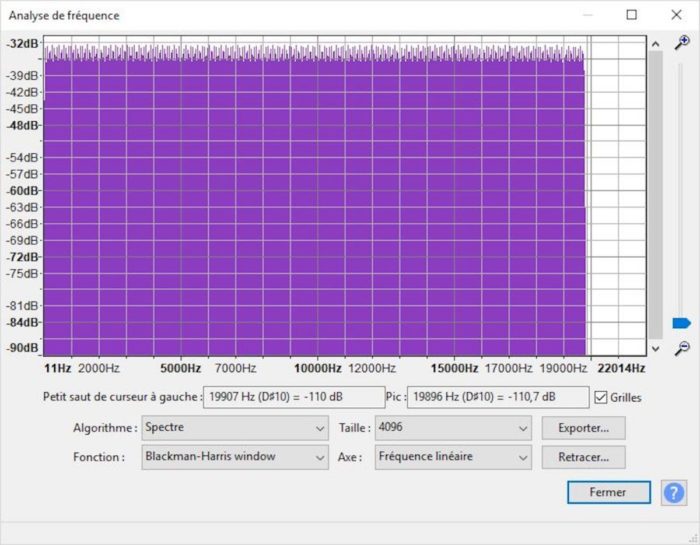
Task: Click the Retracer... button
Action: [583, 457]
